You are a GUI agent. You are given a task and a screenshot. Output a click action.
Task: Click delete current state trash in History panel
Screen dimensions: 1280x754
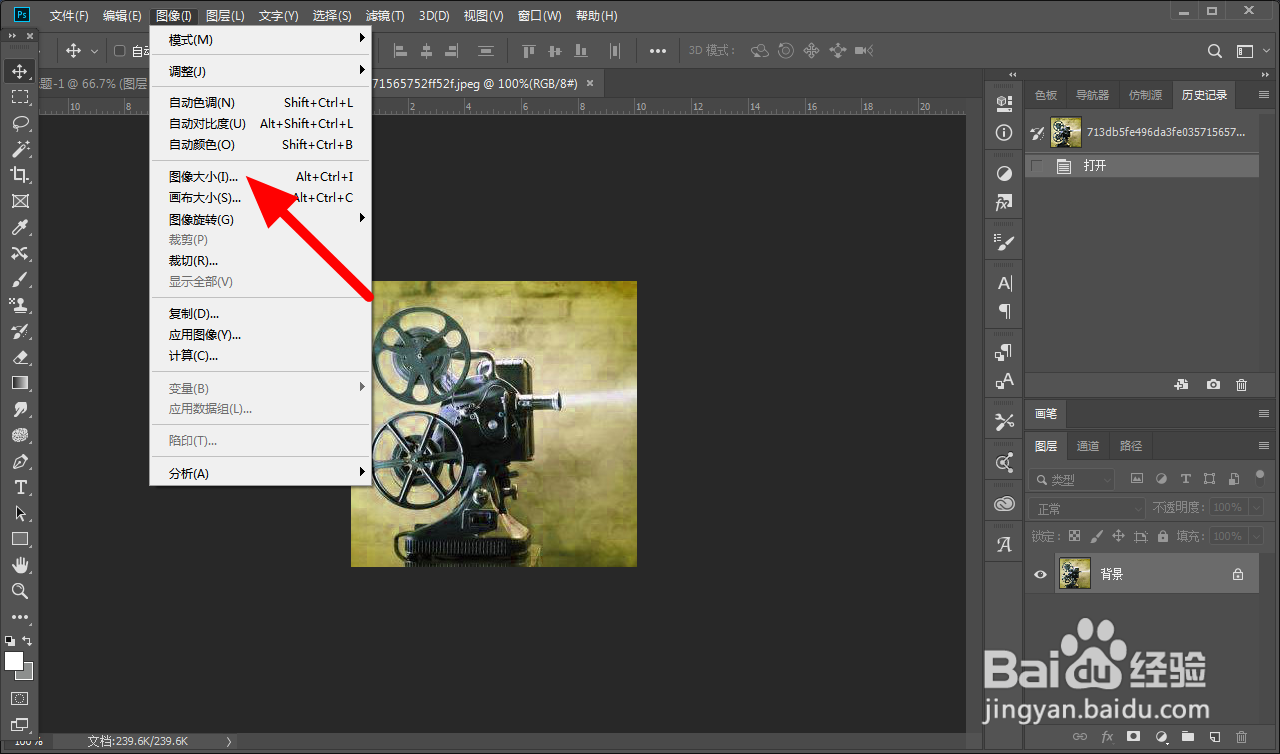[1241, 385]
